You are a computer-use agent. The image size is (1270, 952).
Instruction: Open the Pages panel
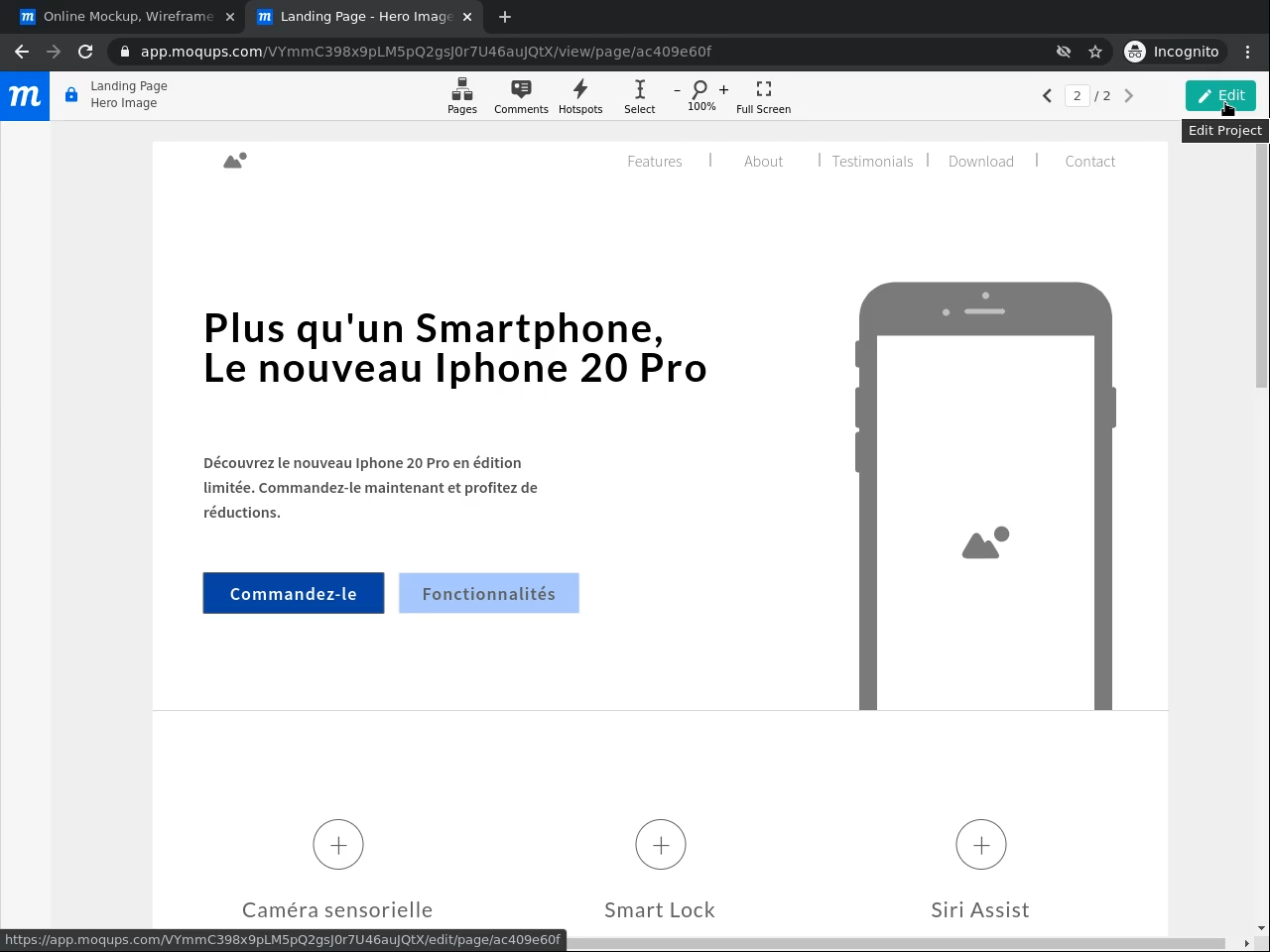click(462, 96)
